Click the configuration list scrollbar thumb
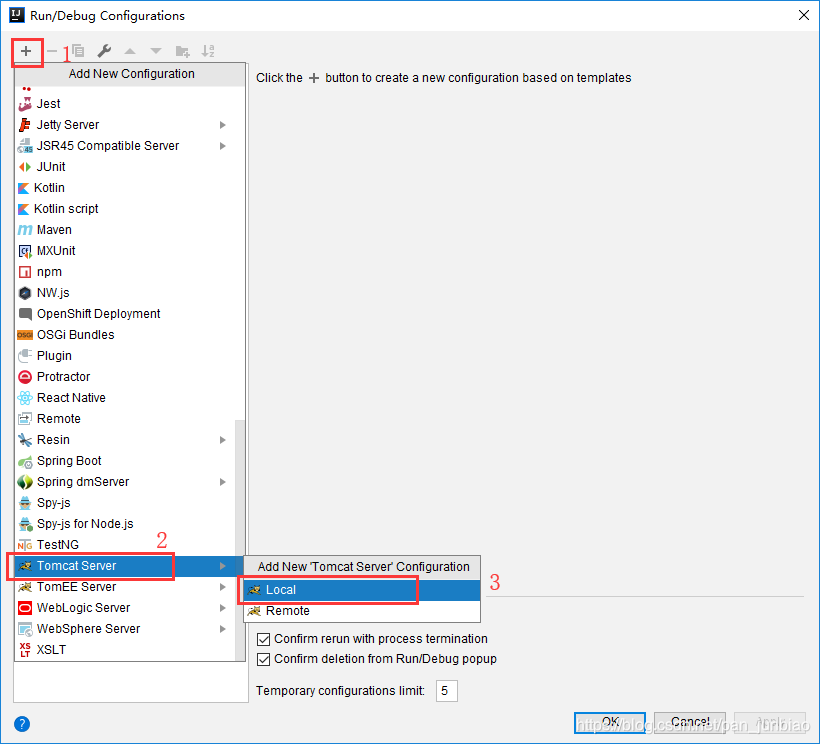The height and width of the screenshot is (744, 820). [x=240, y=540]
